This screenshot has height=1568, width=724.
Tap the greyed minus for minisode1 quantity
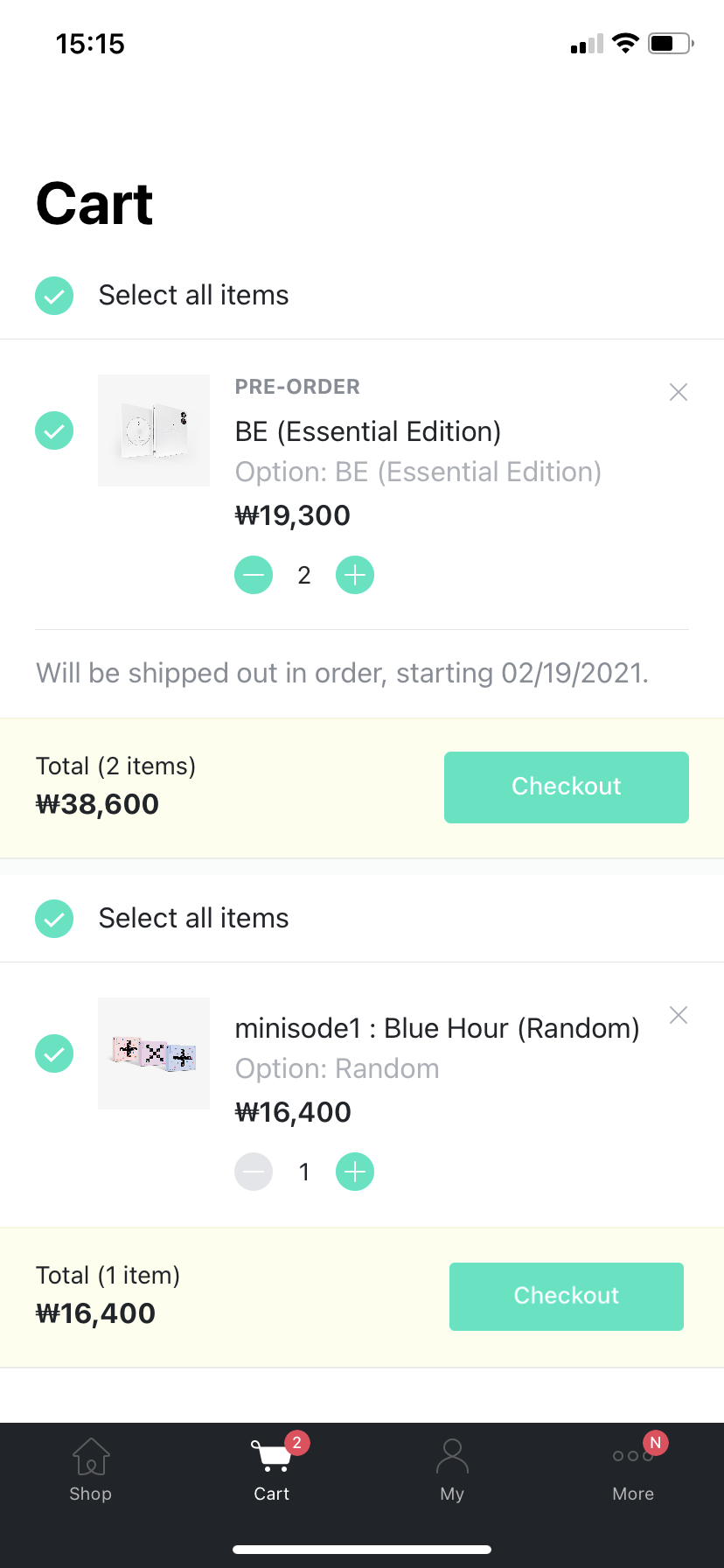(254, 1172)
